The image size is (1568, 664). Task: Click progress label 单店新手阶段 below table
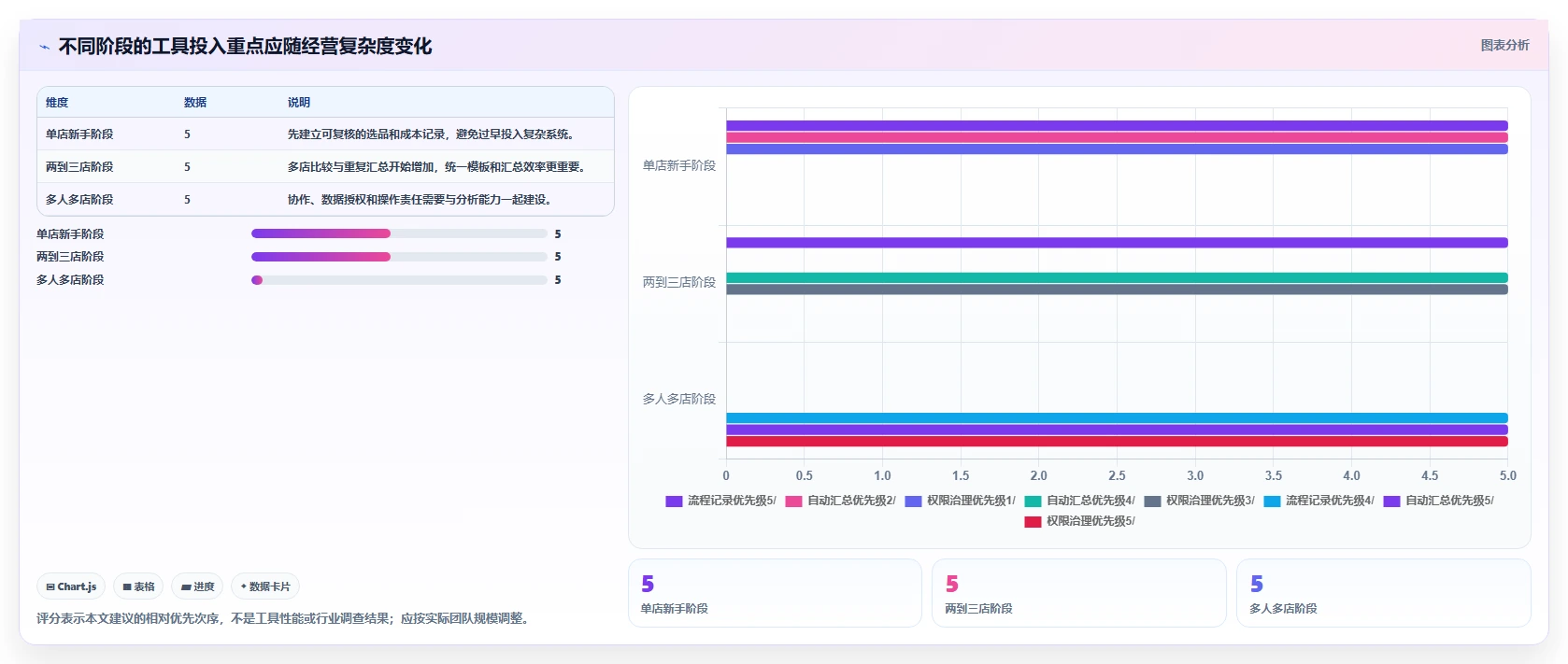70,234
